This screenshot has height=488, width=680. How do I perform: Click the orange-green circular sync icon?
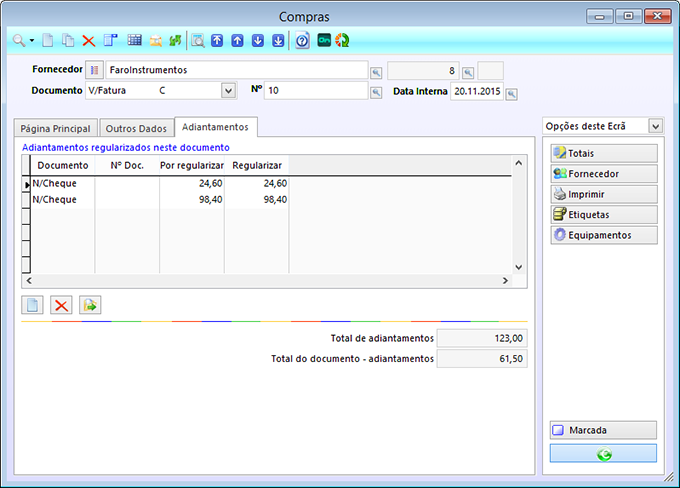coord(342,41)
